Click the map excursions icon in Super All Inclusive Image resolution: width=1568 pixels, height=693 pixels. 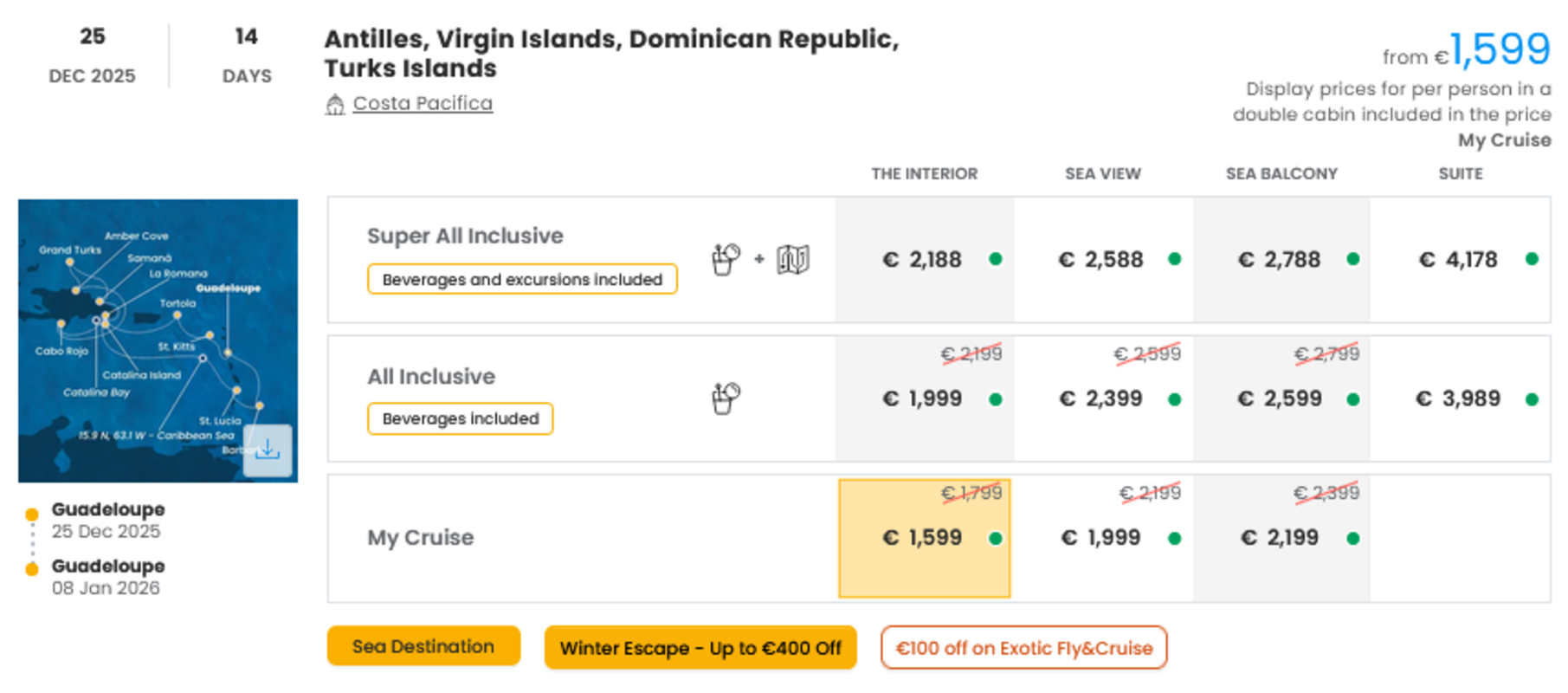tap(793, 259)
